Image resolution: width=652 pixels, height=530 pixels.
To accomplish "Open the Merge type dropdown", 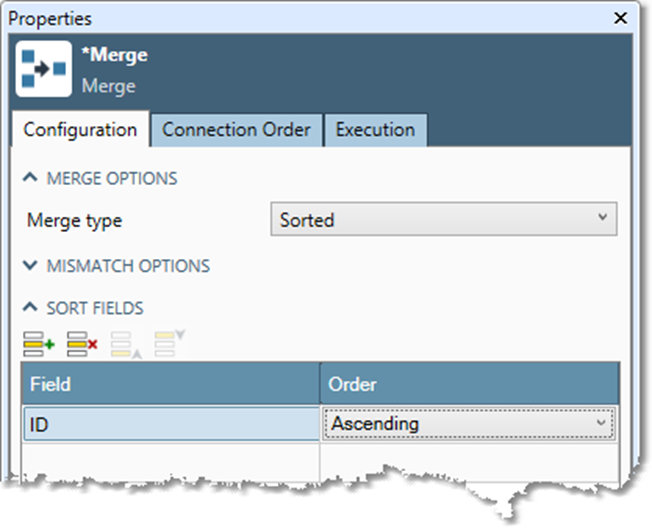I will click(443, 220).
